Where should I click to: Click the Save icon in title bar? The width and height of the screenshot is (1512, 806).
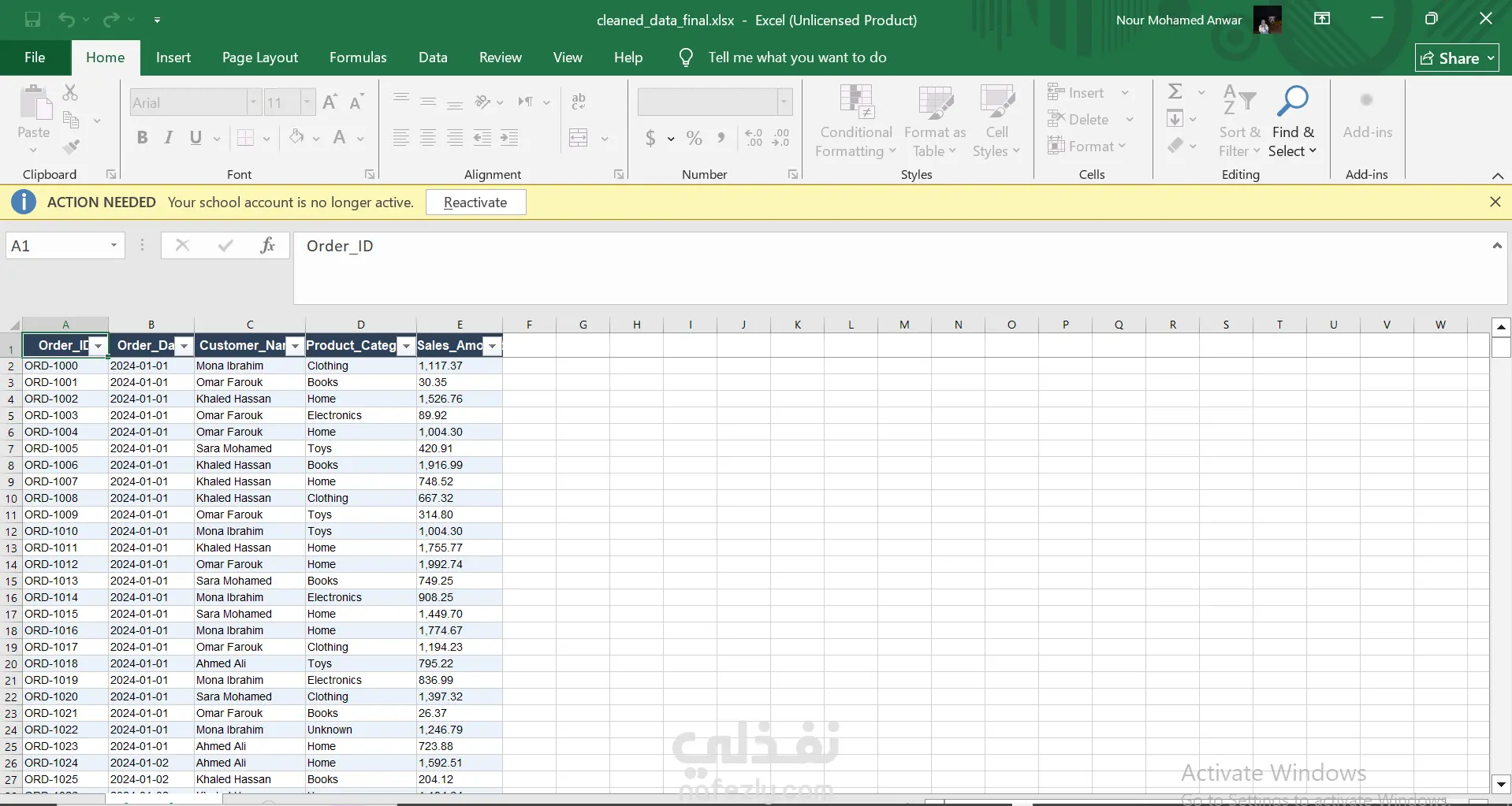32,20
